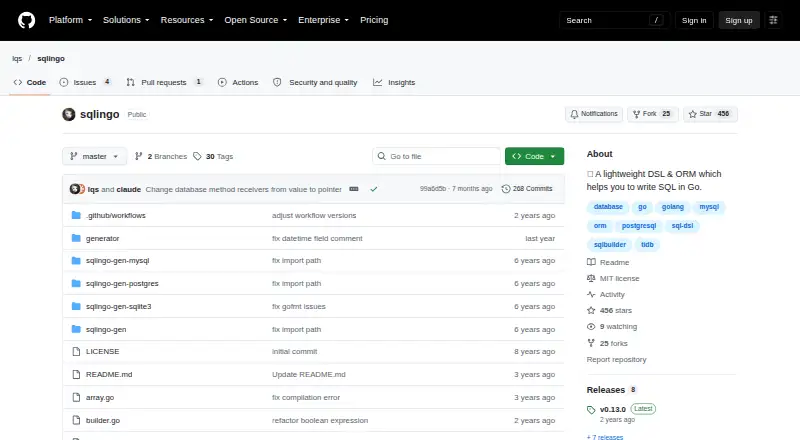The image size is (800, 440).
Task: Click the database topic tag
Action: [608, 207]
